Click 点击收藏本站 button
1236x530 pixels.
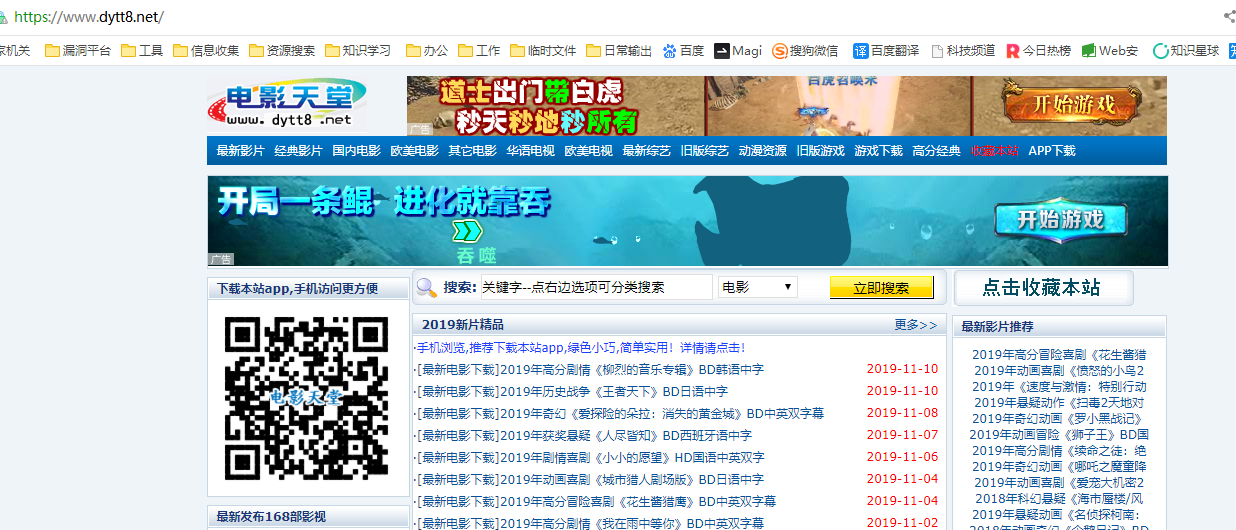[1043, 288]
